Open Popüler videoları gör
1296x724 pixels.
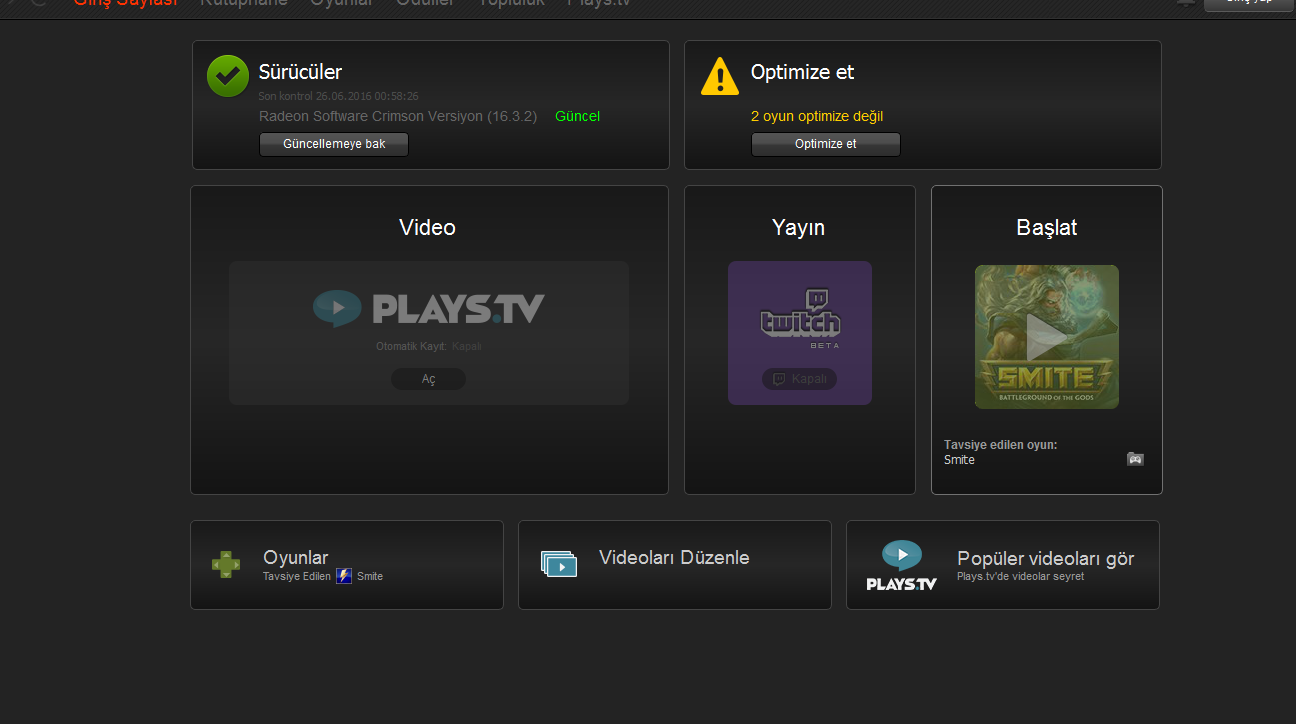[x=1046, y=558]
